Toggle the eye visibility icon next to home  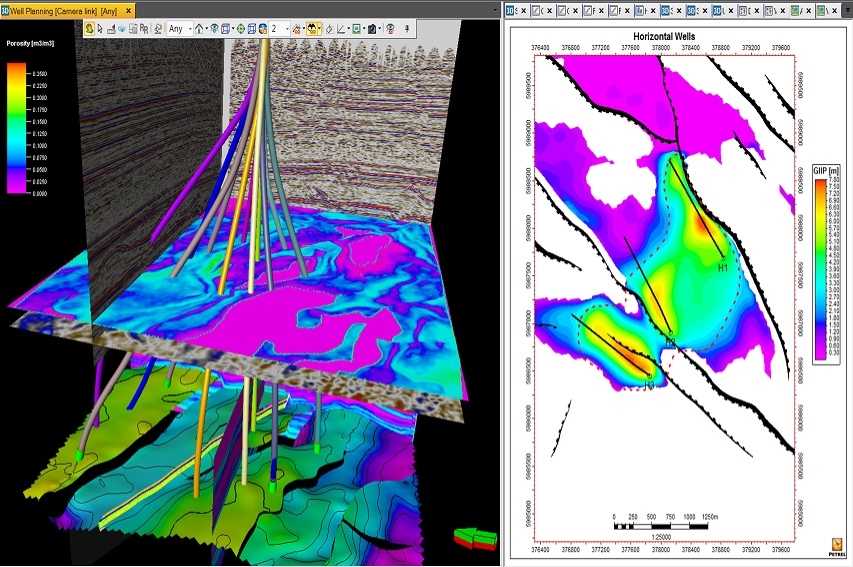point(214,28)
